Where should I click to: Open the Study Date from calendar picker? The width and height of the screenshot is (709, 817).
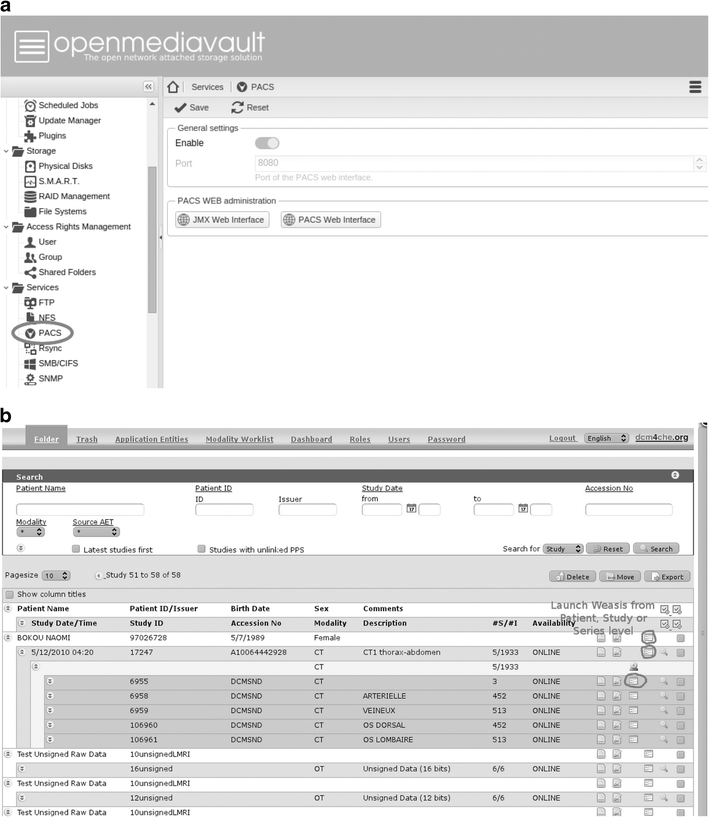[411, 508]
